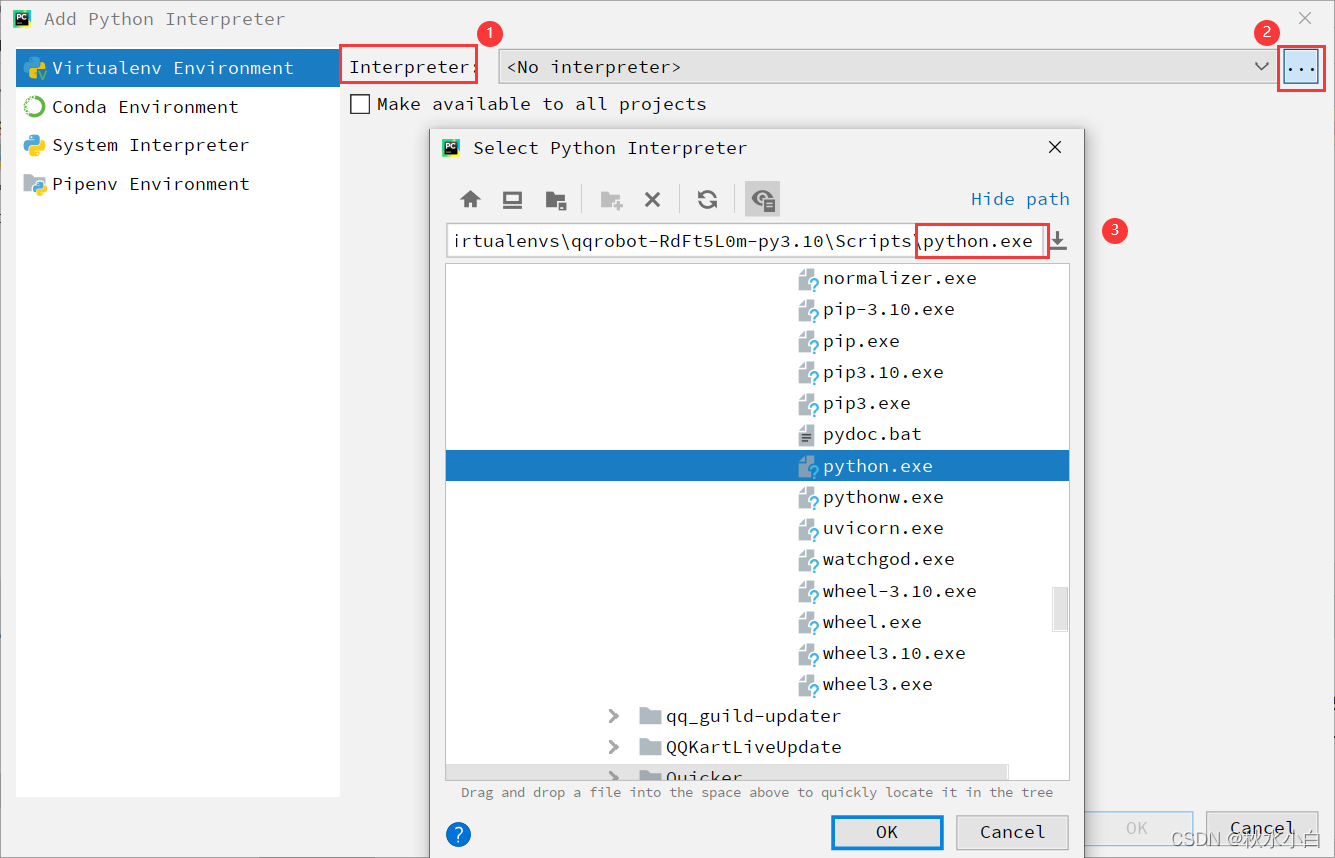The image size is (1335, 858).
Task: Click the file tree vertical scrollbar thumb
Action: [1061, 609]
